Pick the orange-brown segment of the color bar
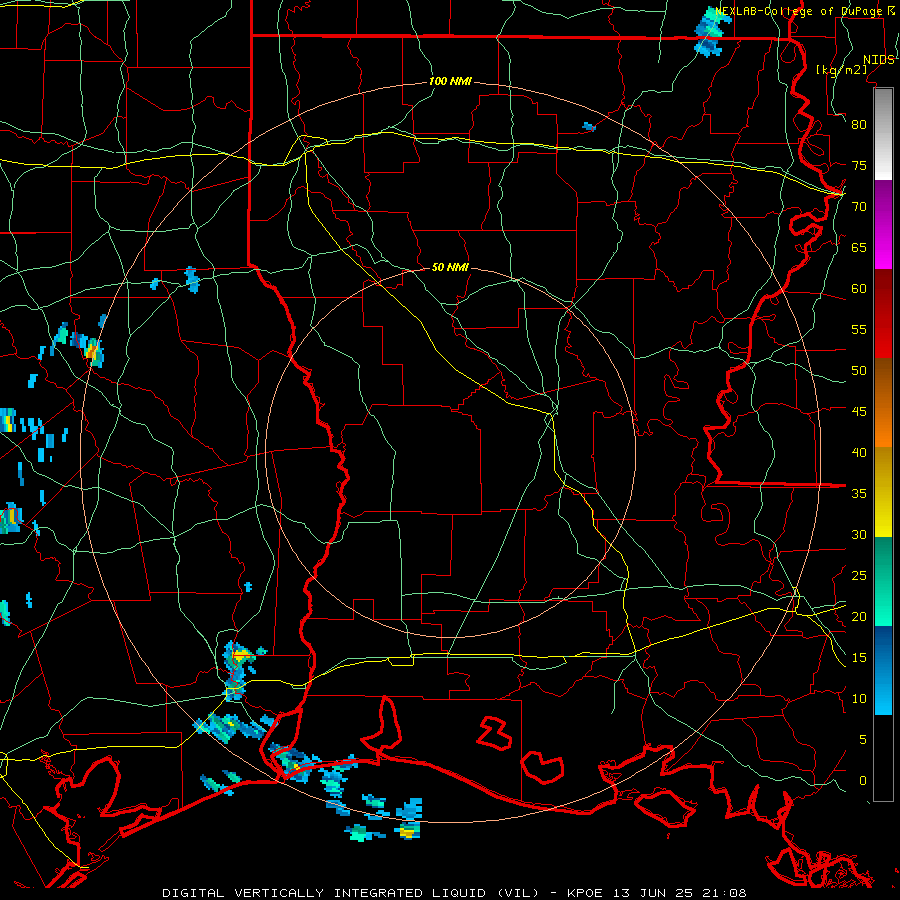 (x=883, y=404)
